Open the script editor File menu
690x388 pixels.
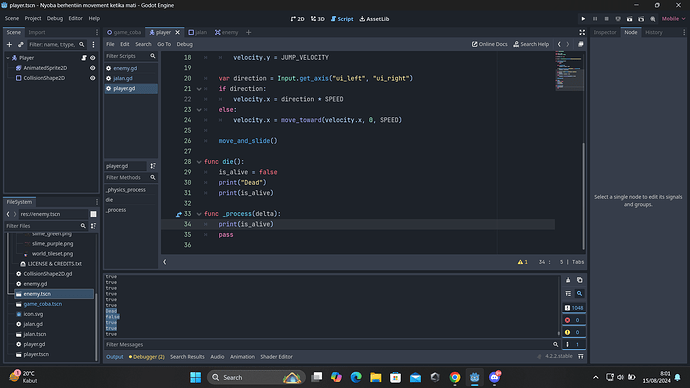tap(110, 44)
